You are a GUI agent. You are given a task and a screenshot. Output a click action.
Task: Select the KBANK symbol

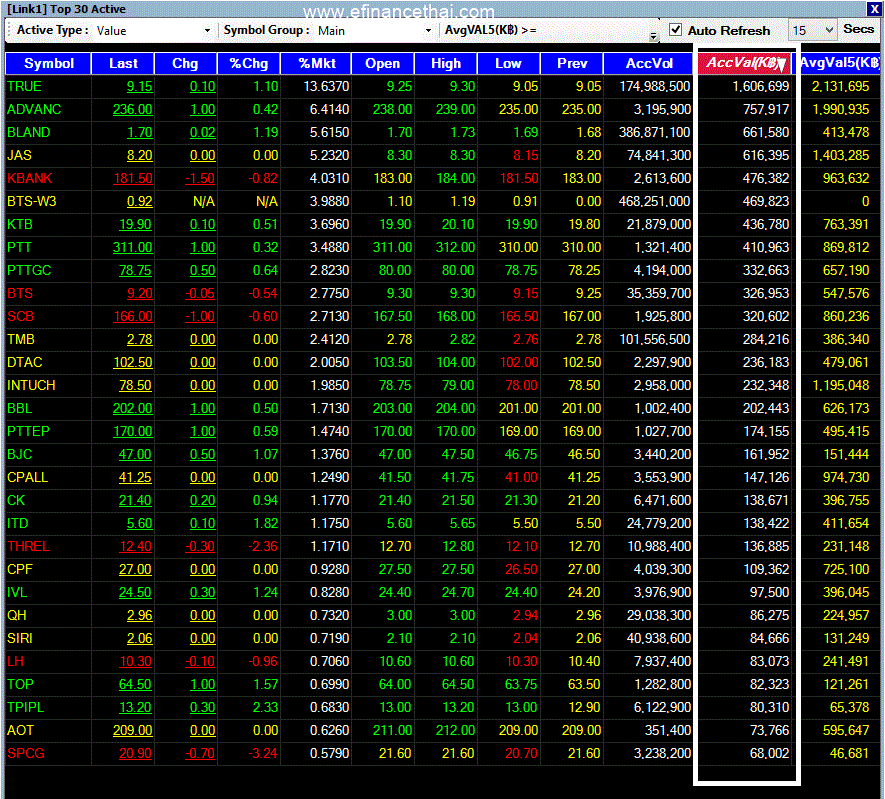[x=29, y=178]
